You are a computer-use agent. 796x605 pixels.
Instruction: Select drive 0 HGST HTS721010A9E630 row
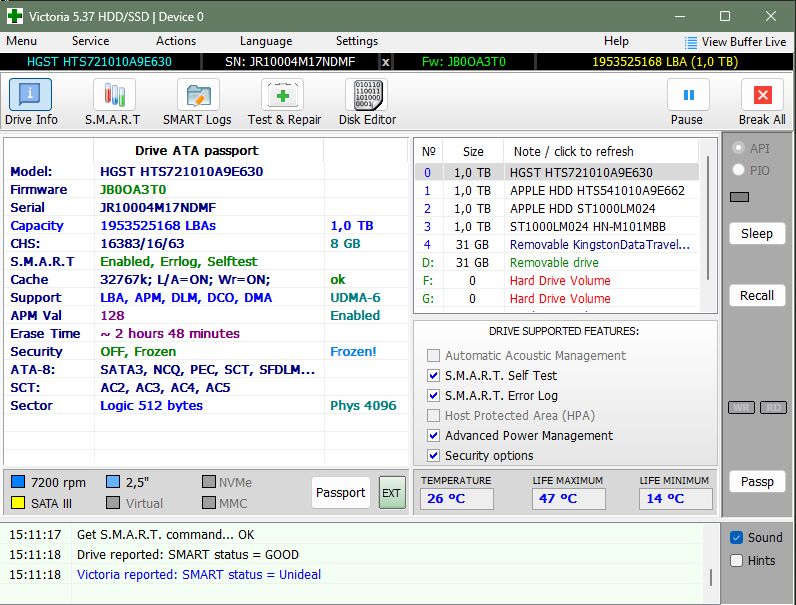coord(557,173)
